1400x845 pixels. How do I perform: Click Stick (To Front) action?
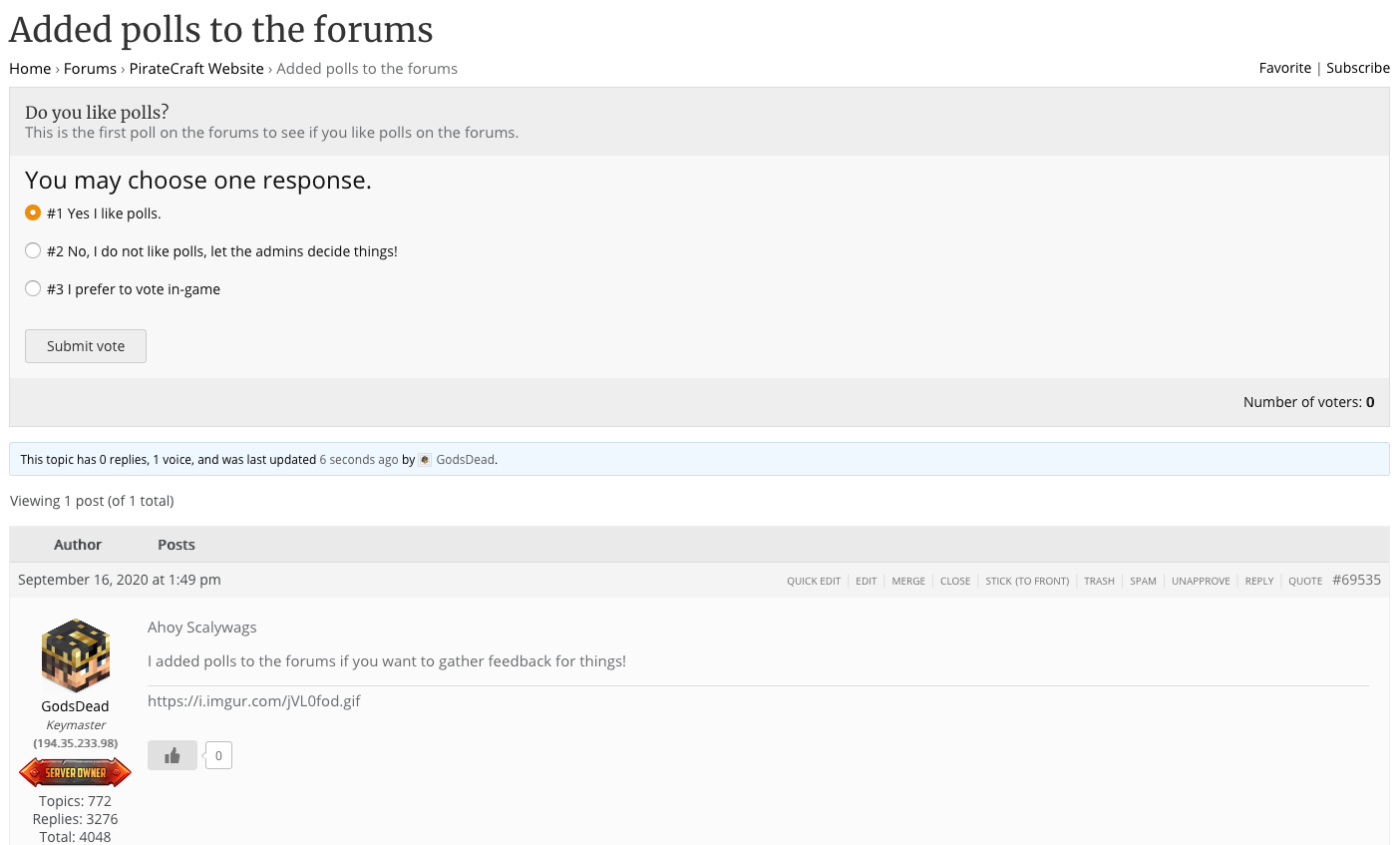tap(1026, 581)
